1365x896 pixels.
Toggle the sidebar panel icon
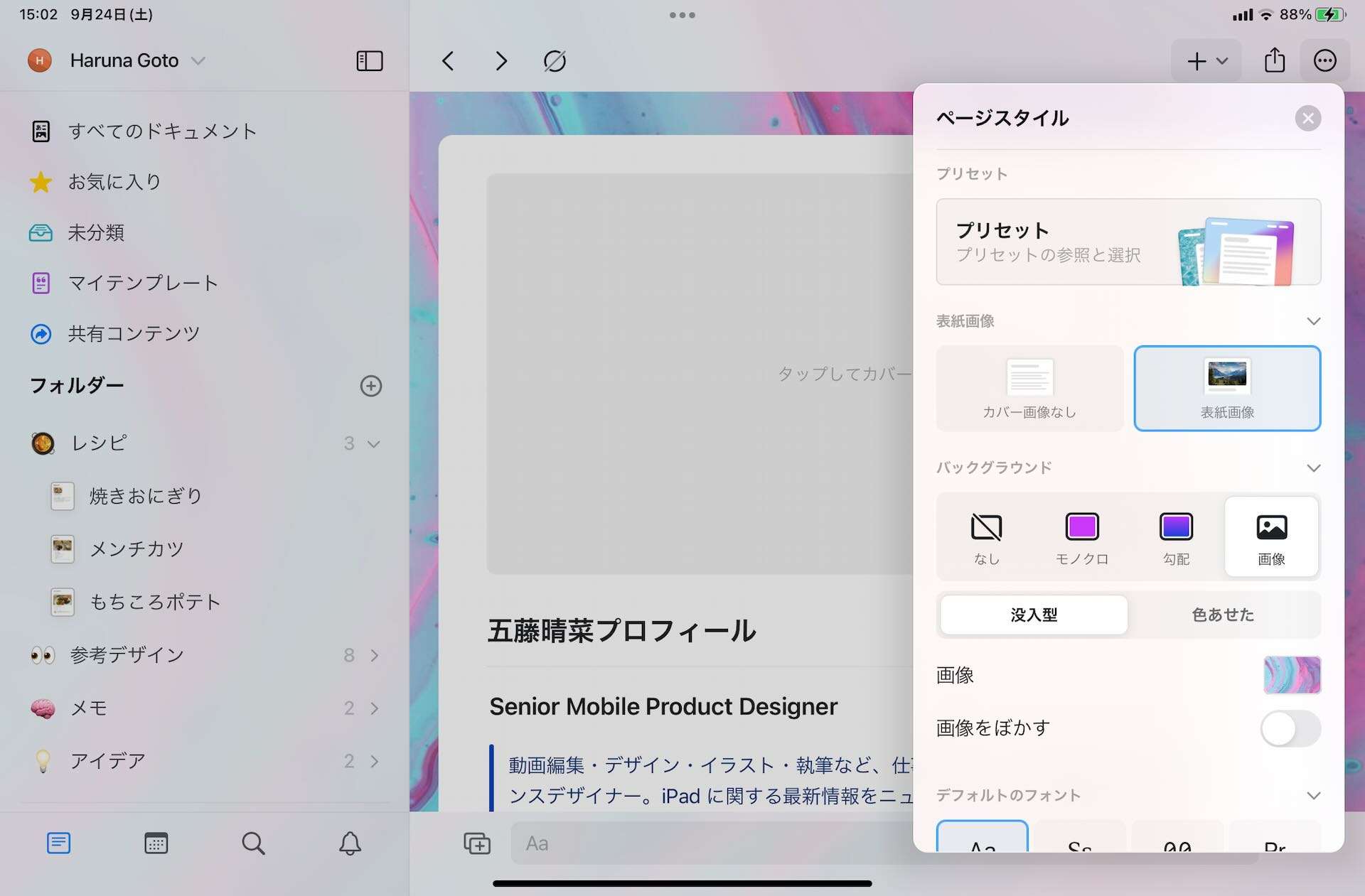(x=369, y=61)
